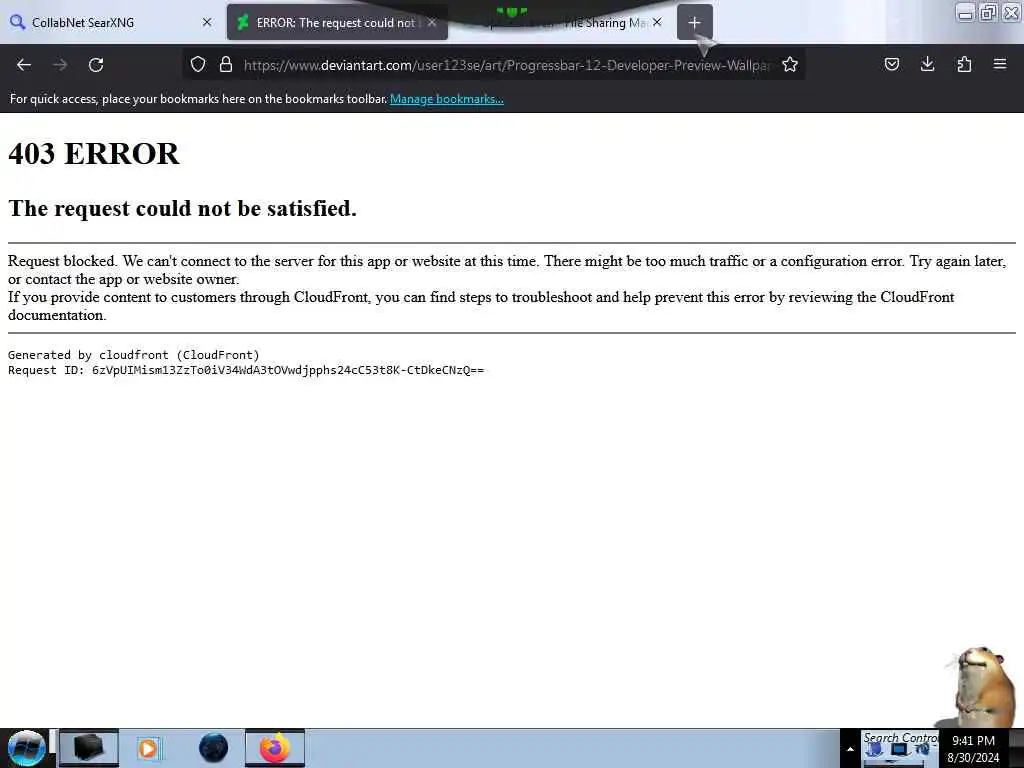Close the Firefox window
Screen dimensions: 1024x768
(1011, 12)
